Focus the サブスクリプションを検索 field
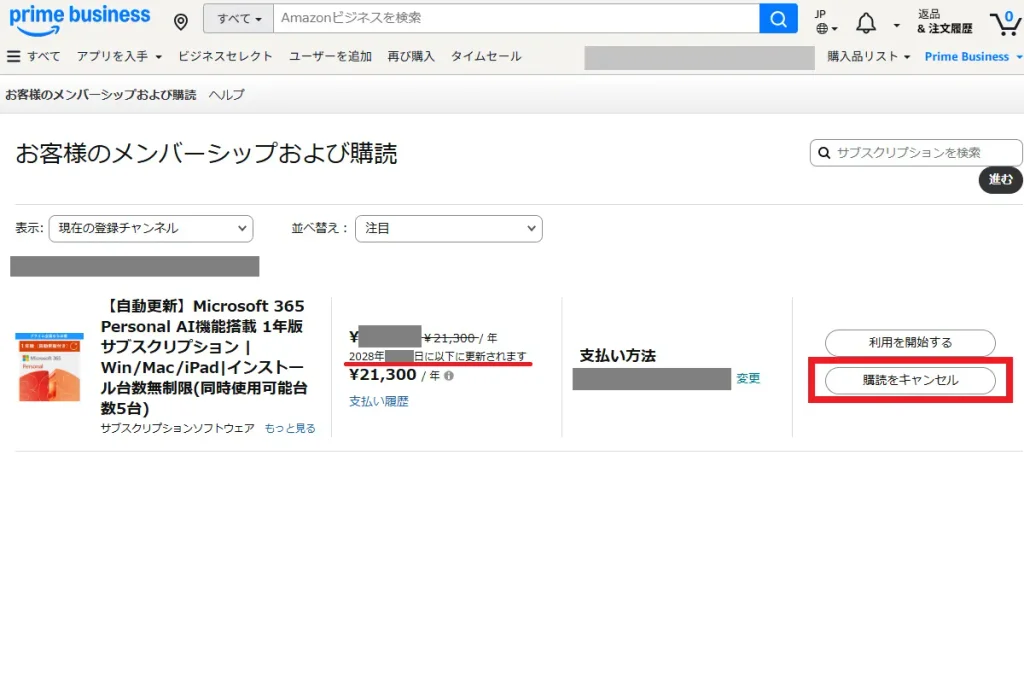Viewport: 1024px width, 683px height. (916, 153)
